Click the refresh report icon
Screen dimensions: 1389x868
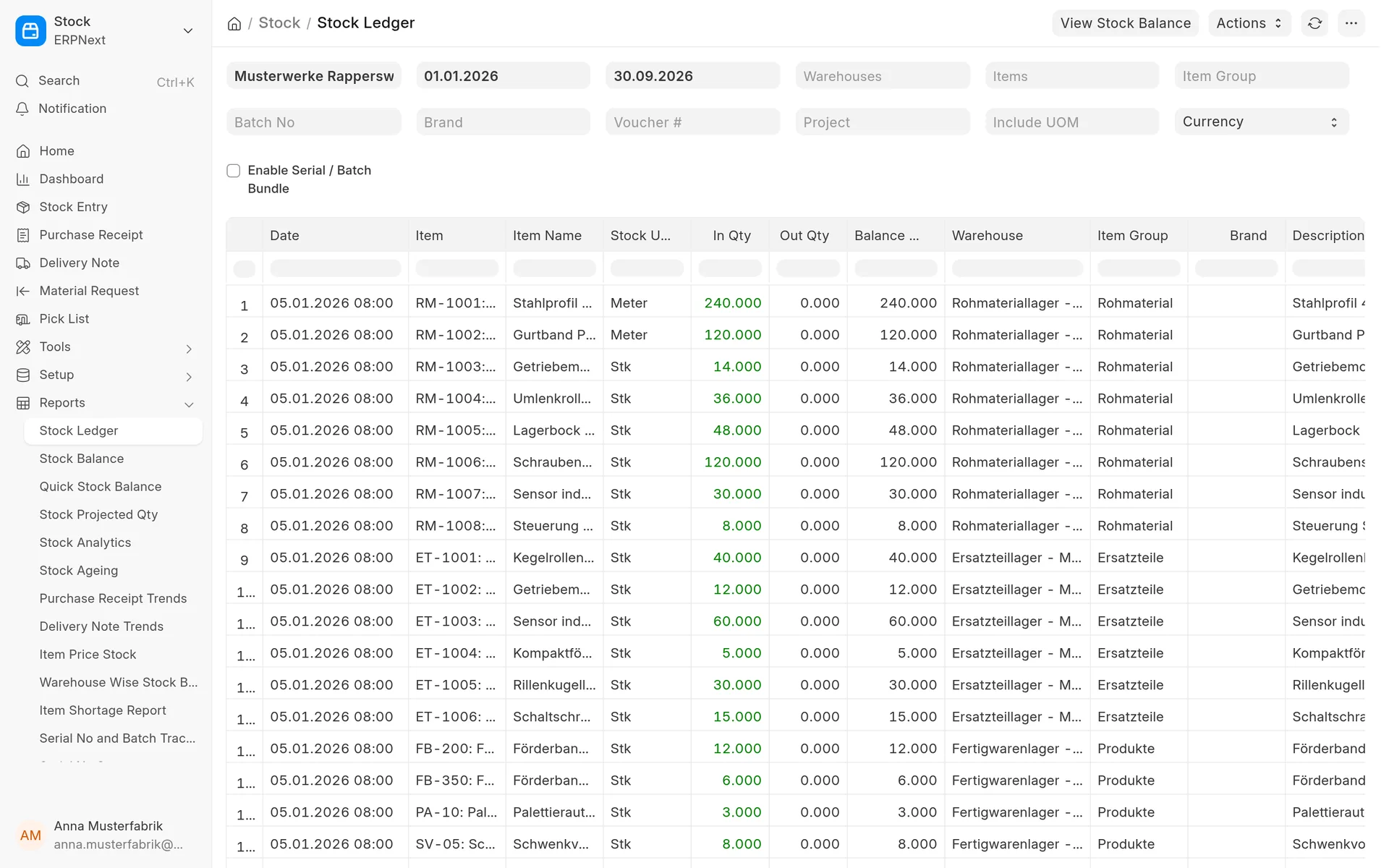1314,23
